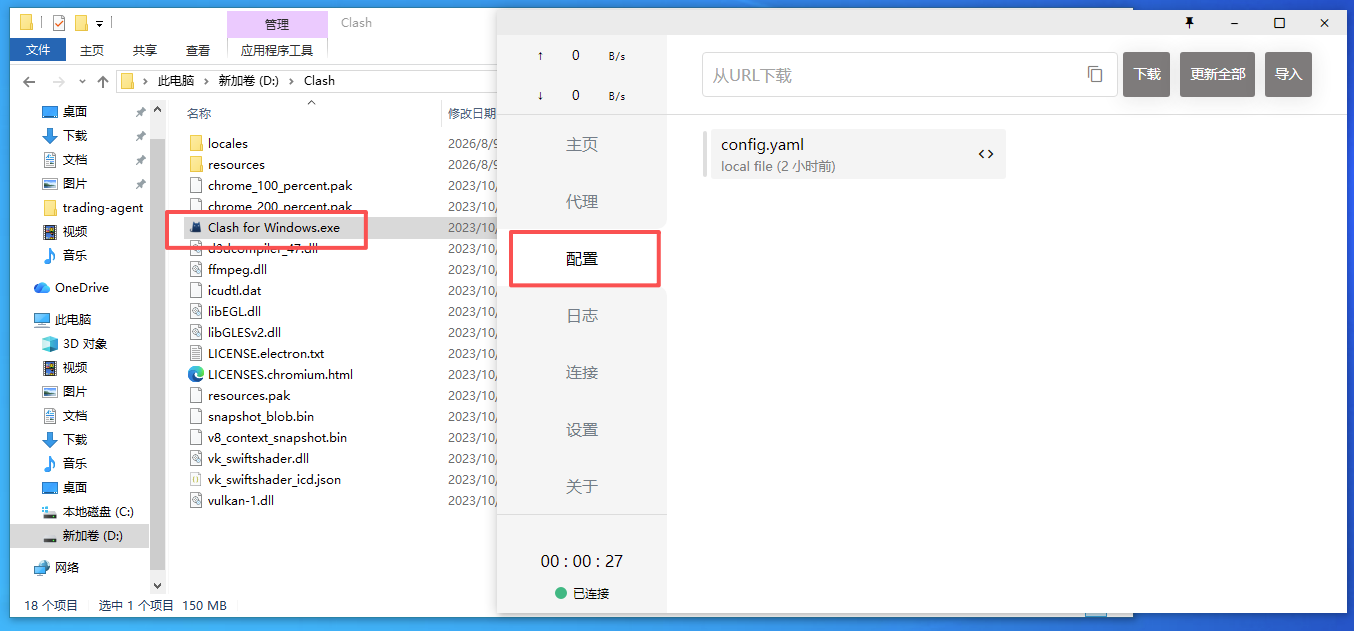Open 网络 in navigation pane
The width and height of the screenshot is (1354, 631).
coord(68,567)
